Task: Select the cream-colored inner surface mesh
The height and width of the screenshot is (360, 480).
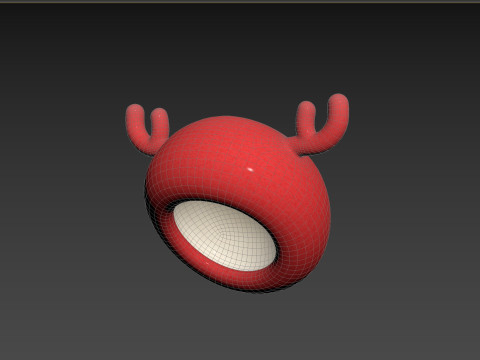Action: [225, 235]
